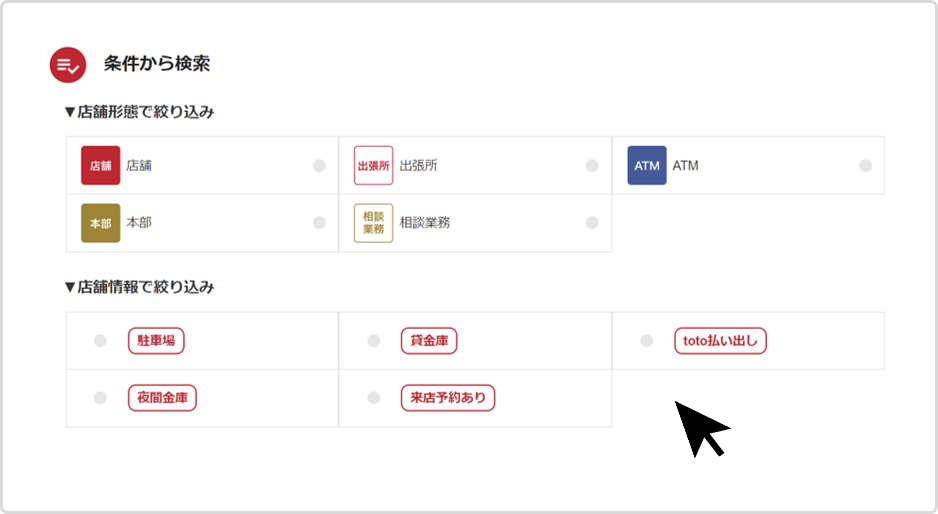
Task: Click the 出張所 outlined badge icon
Action: [373, 165]
